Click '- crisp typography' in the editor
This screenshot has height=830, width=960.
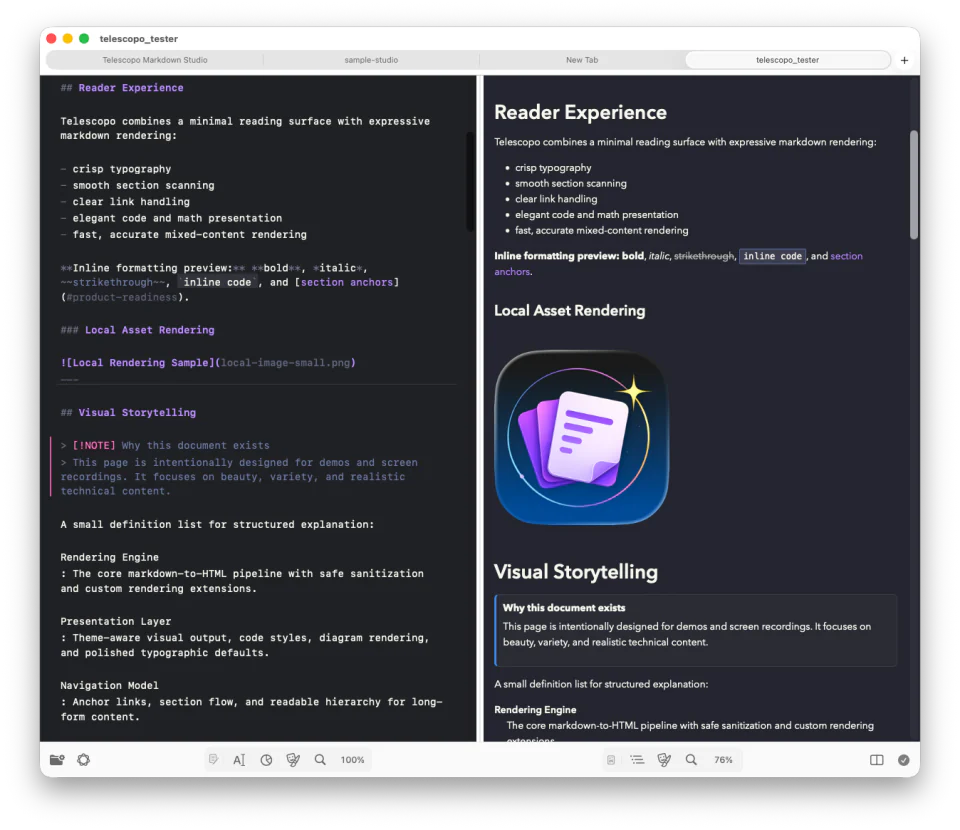(116, 169)
